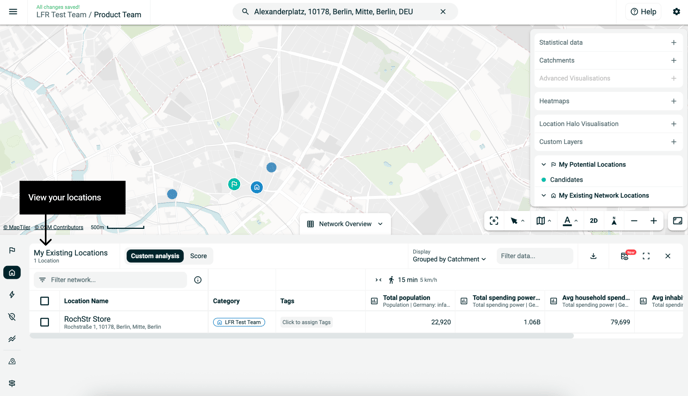
Task: Open the settings gear
Action: 676,12
